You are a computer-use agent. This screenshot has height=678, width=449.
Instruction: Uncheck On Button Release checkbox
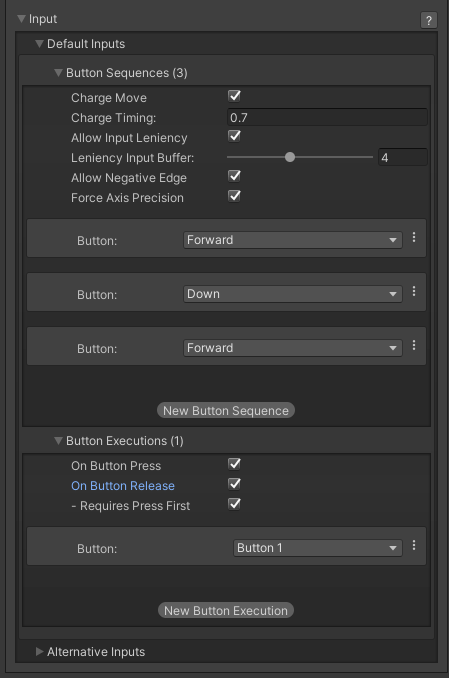pos(234,484)
